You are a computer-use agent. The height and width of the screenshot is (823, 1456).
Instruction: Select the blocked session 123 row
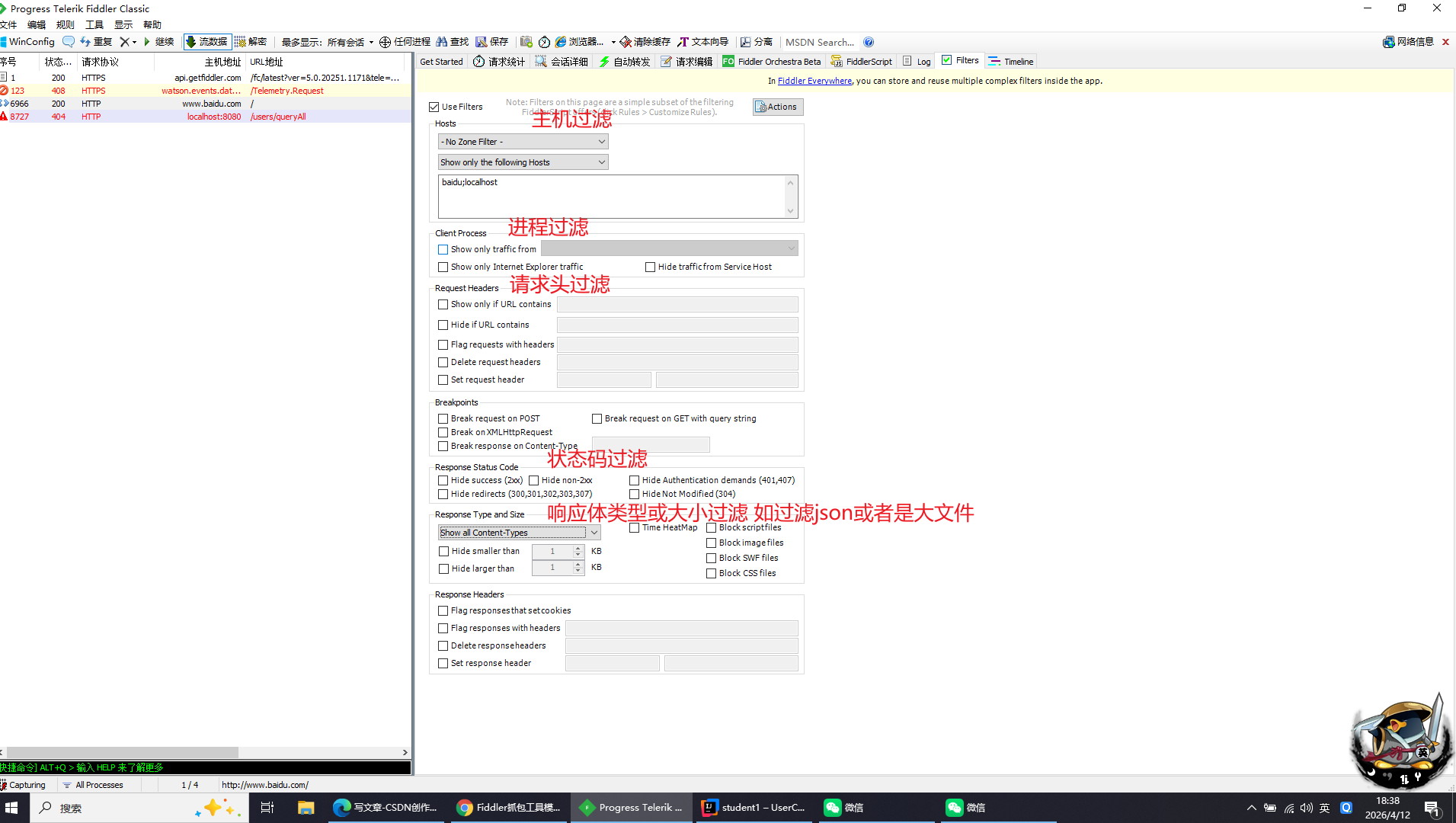pos(205,91)
